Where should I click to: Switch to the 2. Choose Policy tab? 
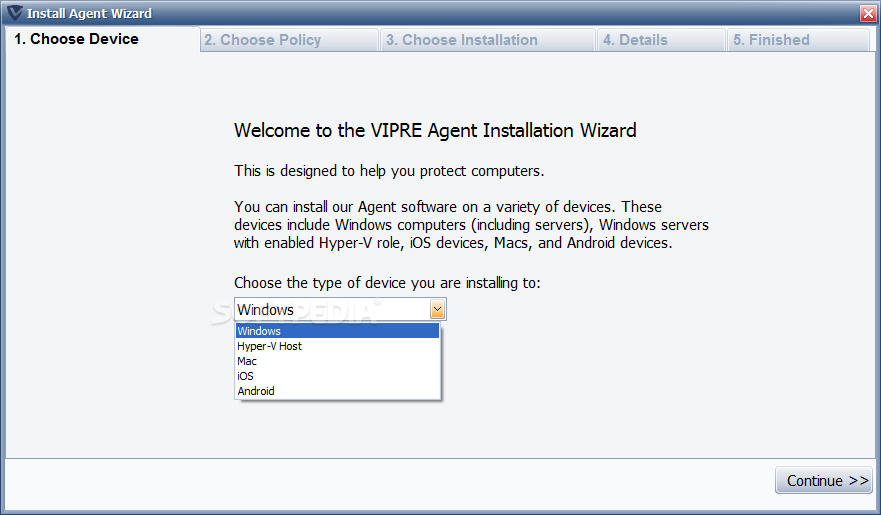click(289, 40)
